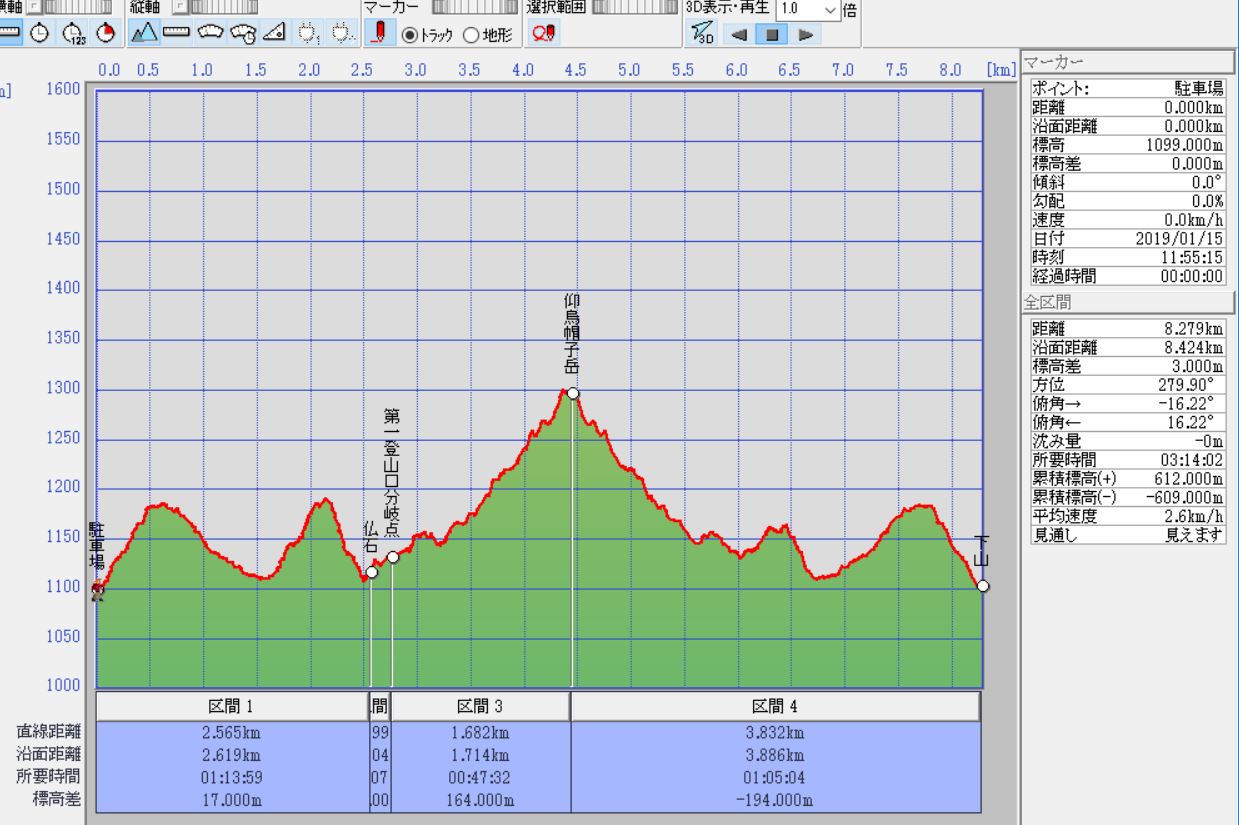
Task: Adjust the 選択範囲 slider
Action: [634, 7]
